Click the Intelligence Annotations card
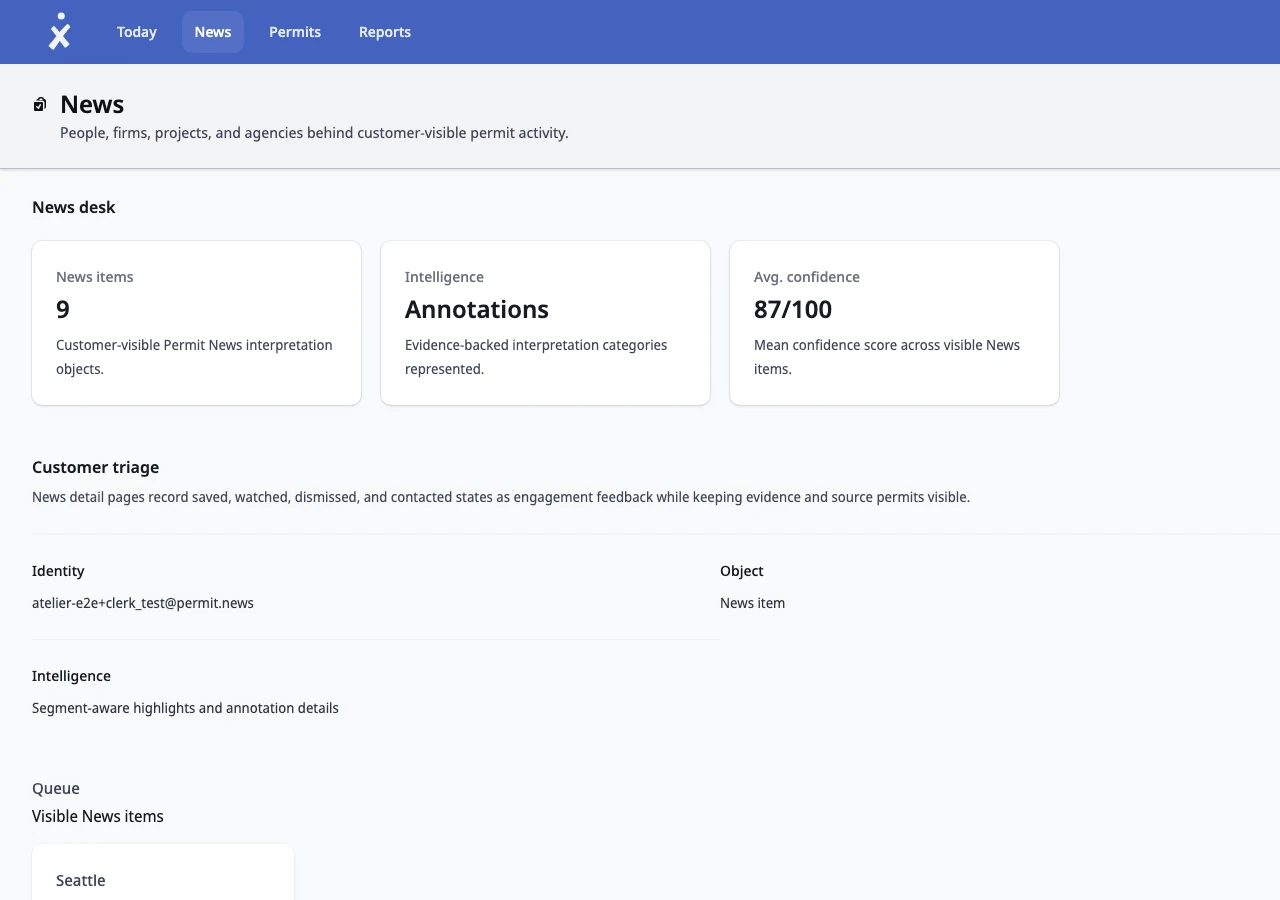Viewport: 1280px width, 900px height. 545,323
